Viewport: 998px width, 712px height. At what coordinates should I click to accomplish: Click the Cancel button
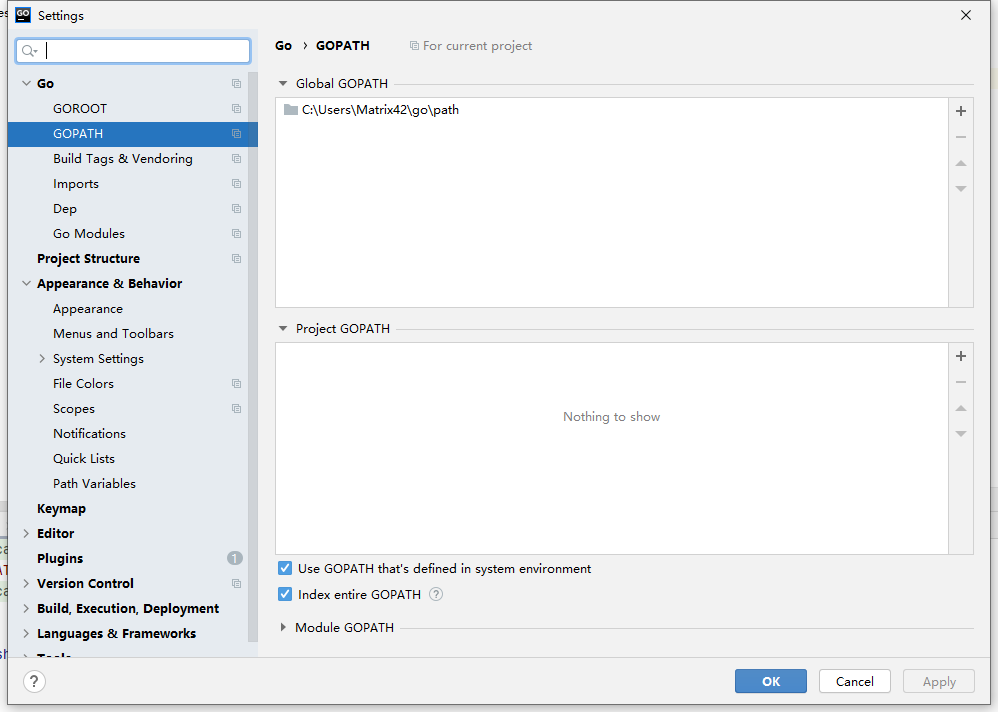[855, 681]
